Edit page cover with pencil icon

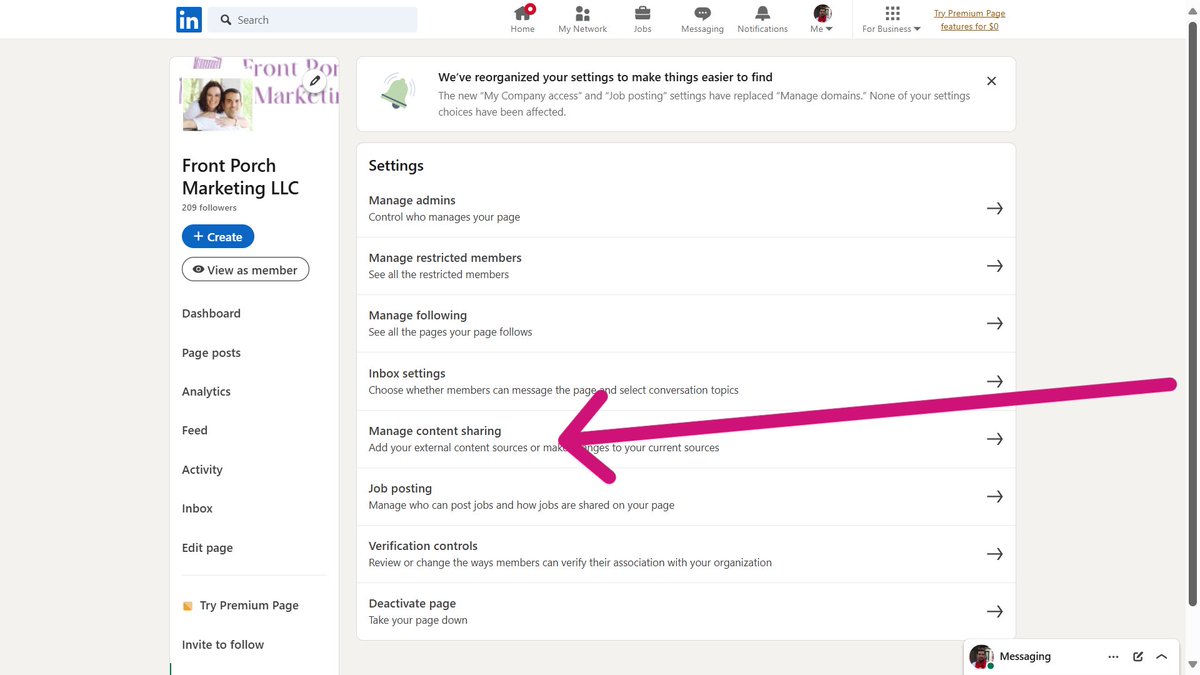[x=315, y=81]
